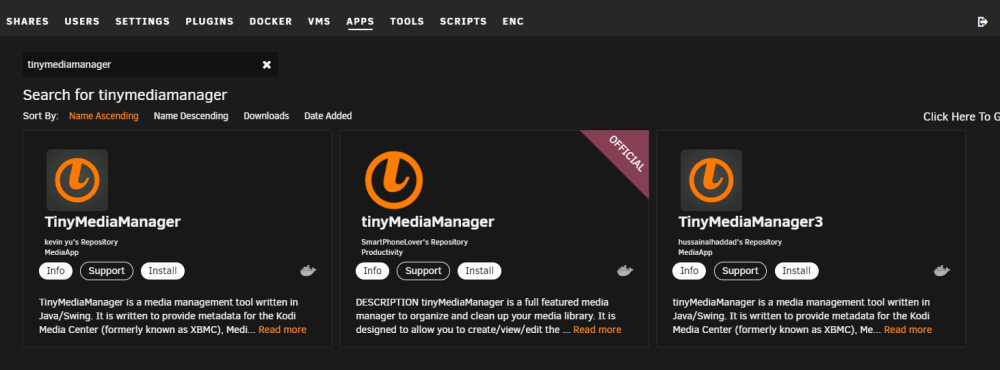1000x370 pixels.
Task: Click Docker whale icon on TinyMediaManager3 card
Action: tap(942, 271)
